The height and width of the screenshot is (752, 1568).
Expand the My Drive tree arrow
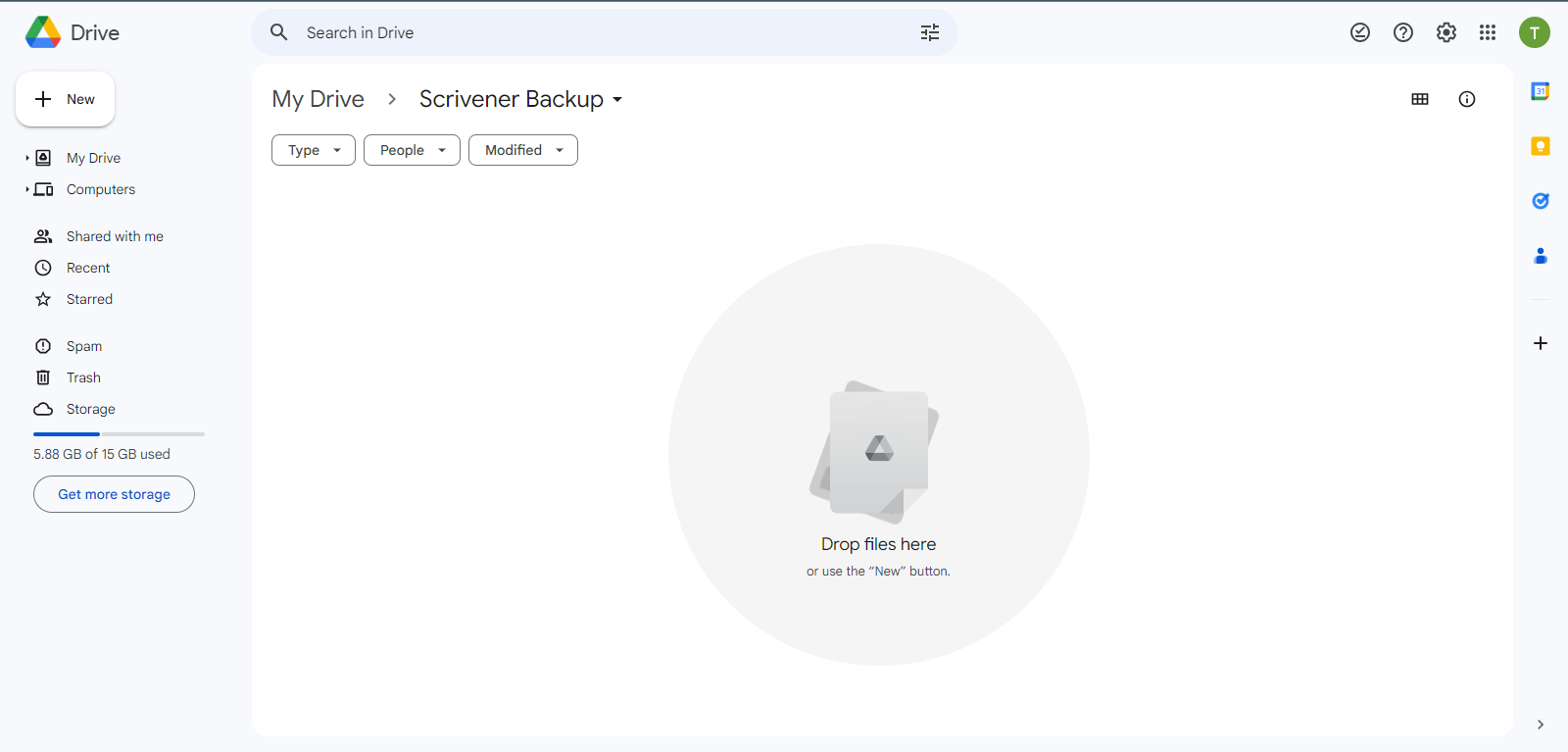click(x=27, y=158)
